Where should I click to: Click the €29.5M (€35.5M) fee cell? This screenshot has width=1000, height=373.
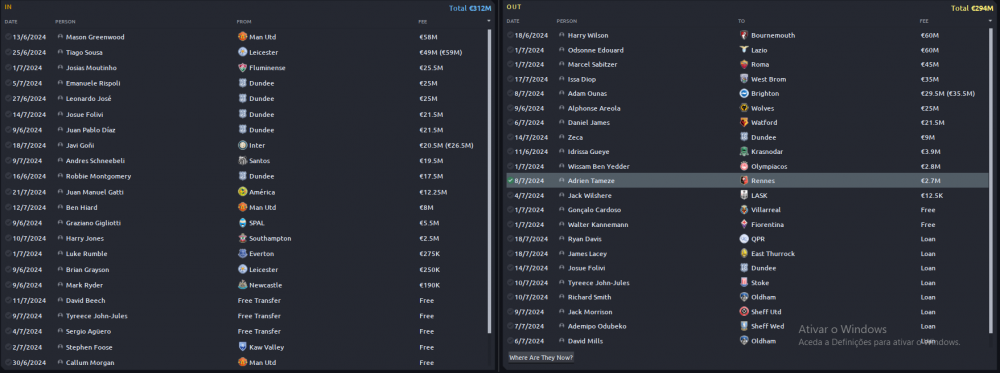tap(947, 94)
